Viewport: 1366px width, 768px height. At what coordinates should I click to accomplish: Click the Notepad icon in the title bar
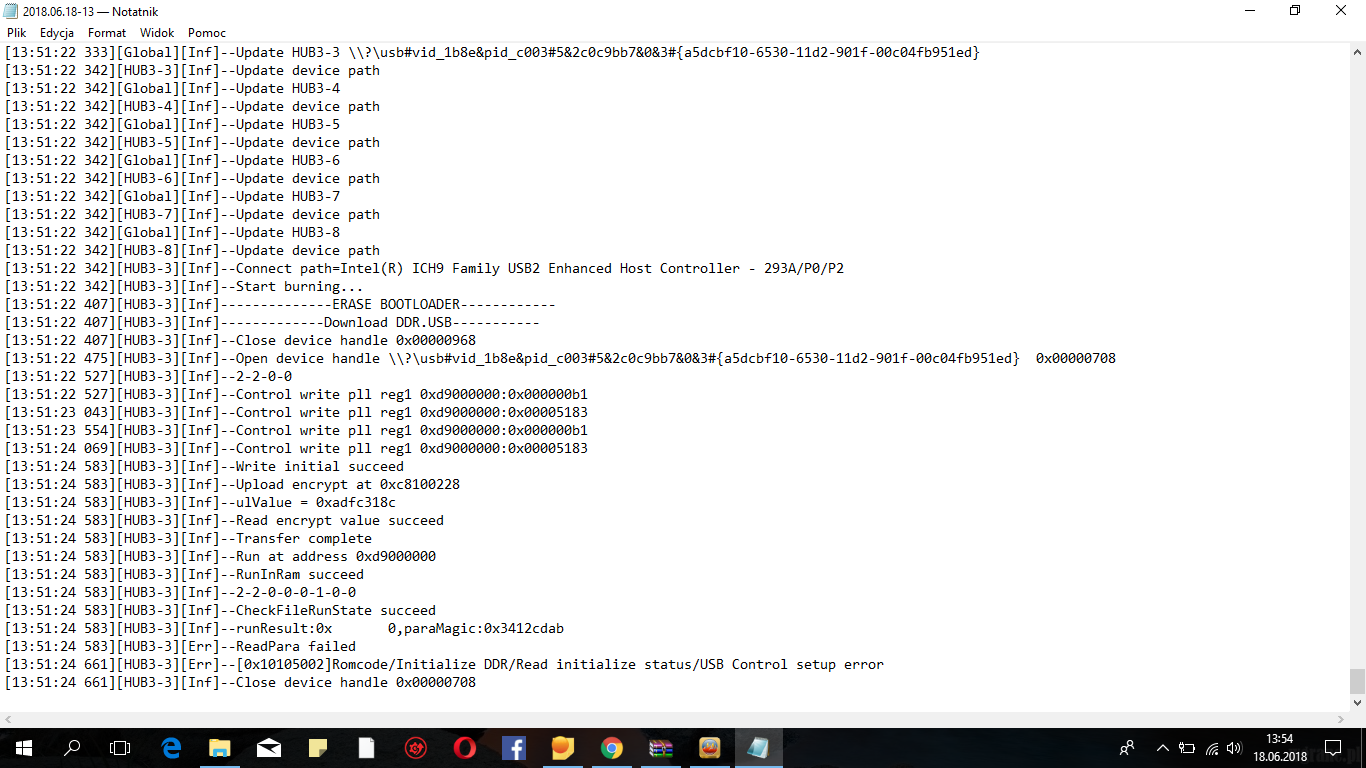point(10,11)
